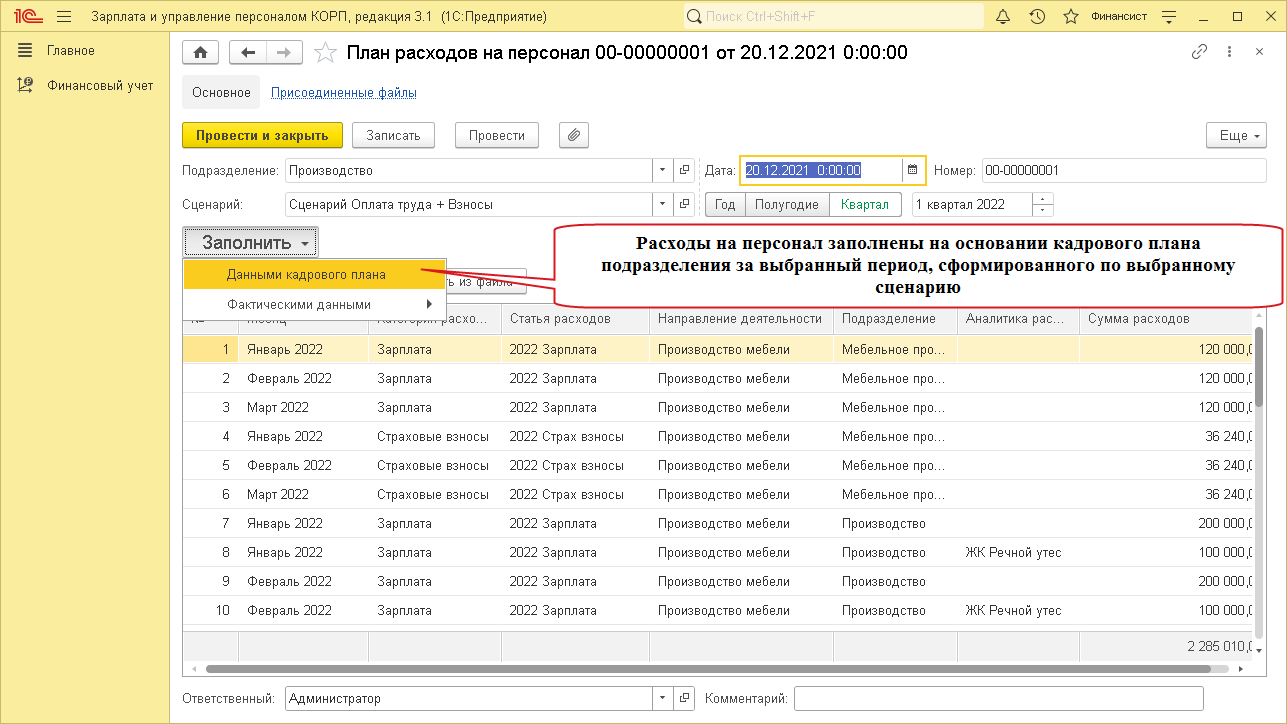
Task: Open the Еще dropdown menu
Action: 1237,135
